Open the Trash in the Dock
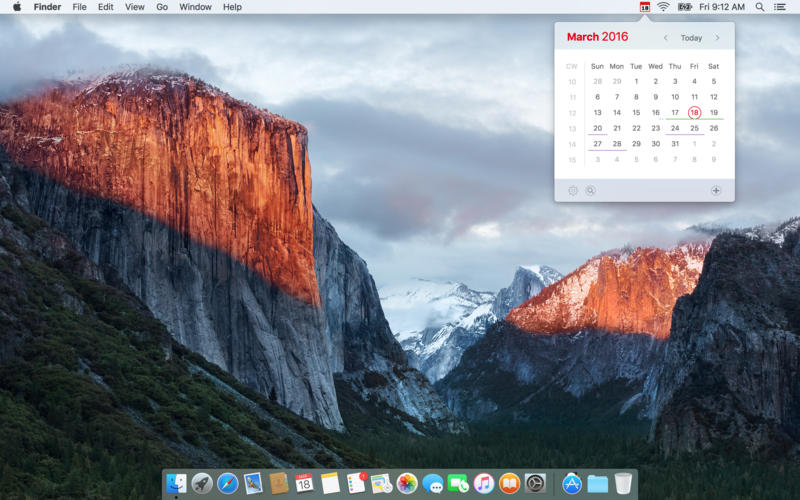Image resolution: width=800 pixels, height=500 pixels. coord(623,483)
